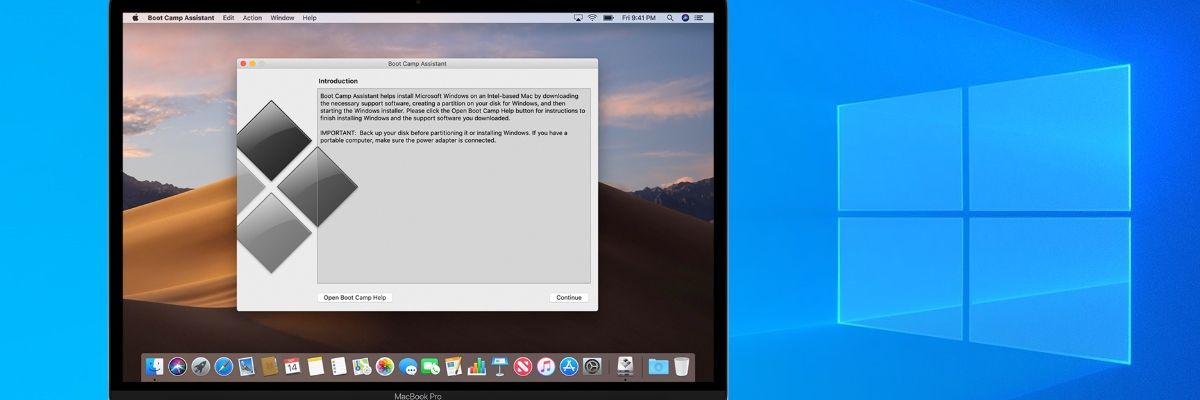Click the Fri 9:41 PM clock
This screenshot has height=400, width=1200.
click(639, 18)
